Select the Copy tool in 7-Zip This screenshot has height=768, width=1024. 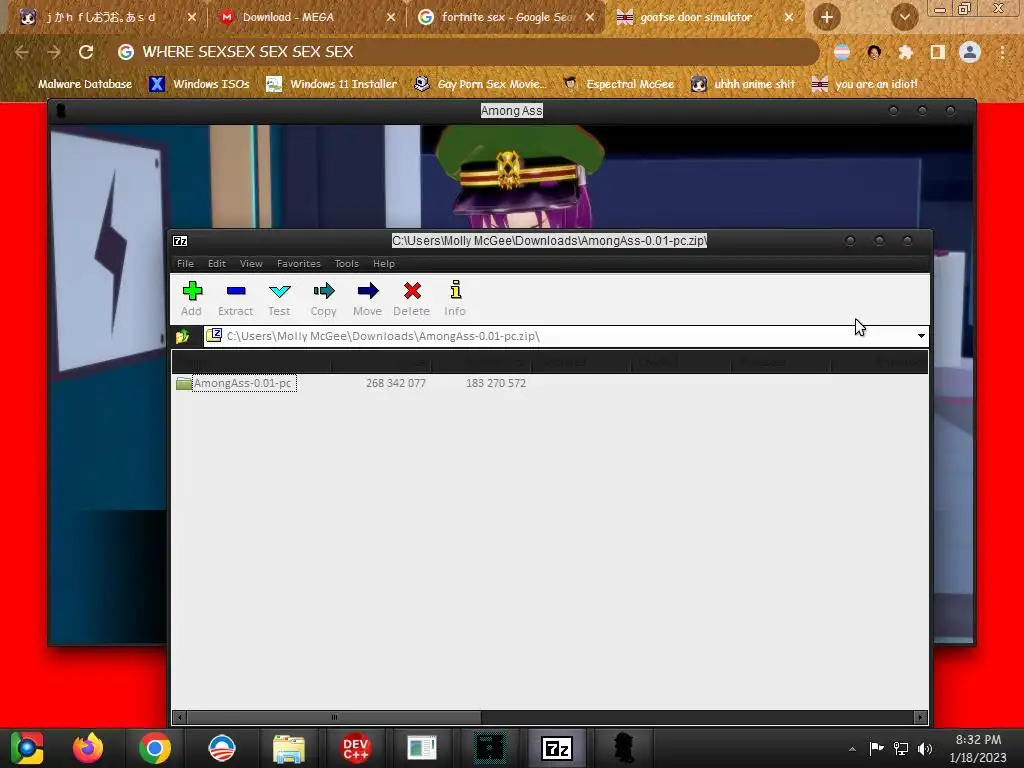[x=323, y=298]
